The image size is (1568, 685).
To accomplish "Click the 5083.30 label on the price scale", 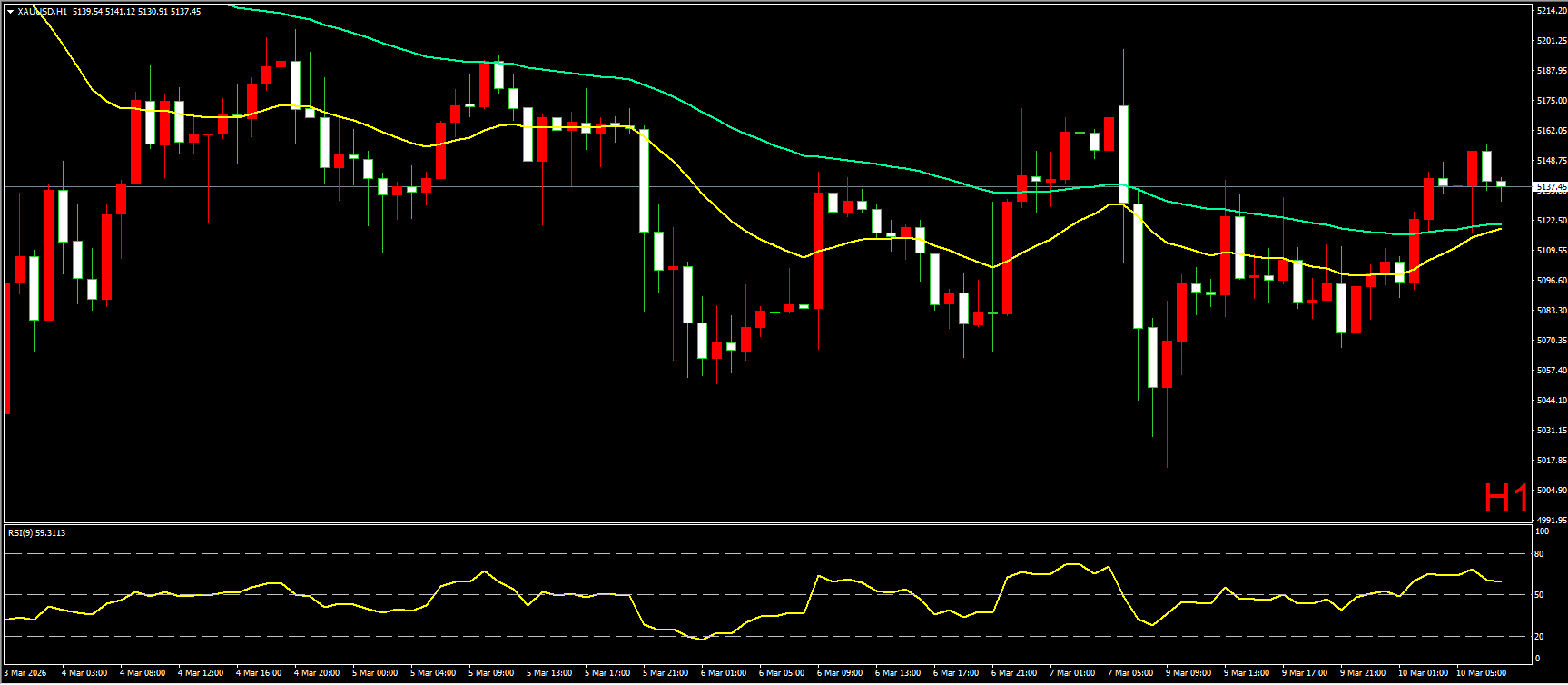I will tap(1551, 311).
